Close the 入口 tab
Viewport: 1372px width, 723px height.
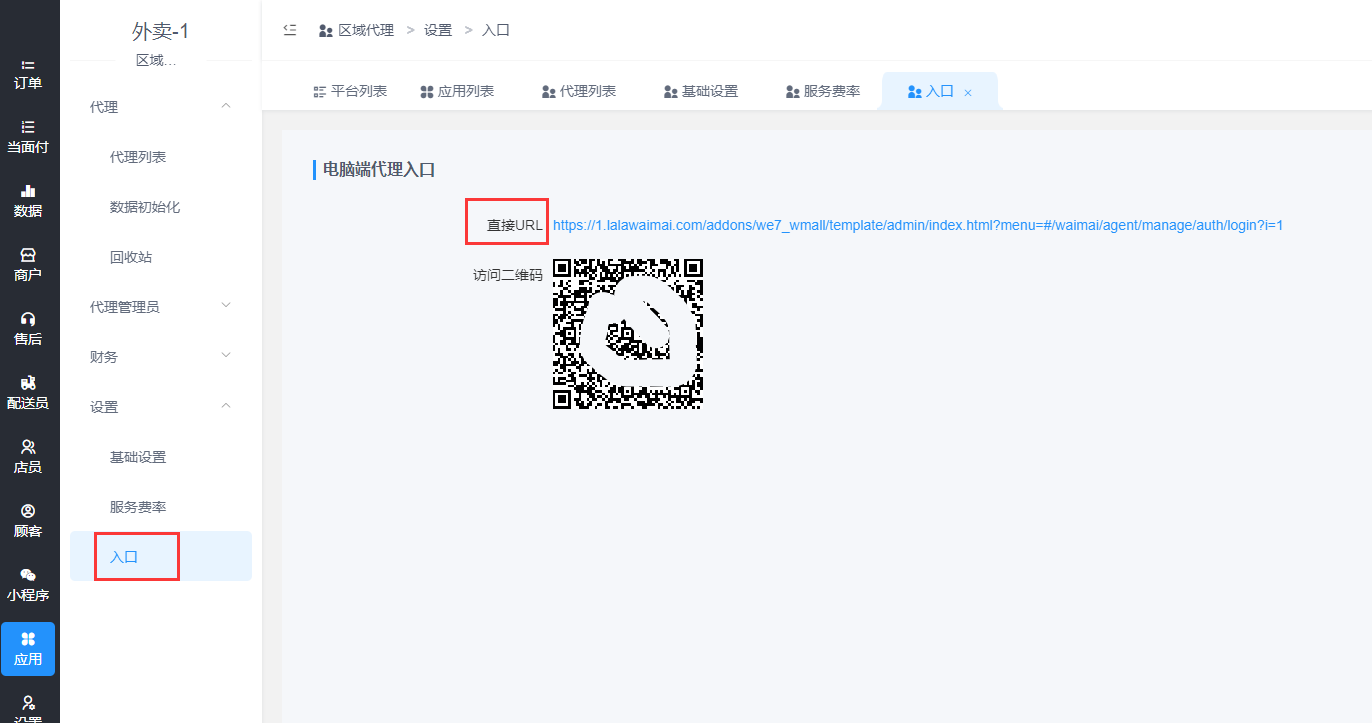(968, 92)
